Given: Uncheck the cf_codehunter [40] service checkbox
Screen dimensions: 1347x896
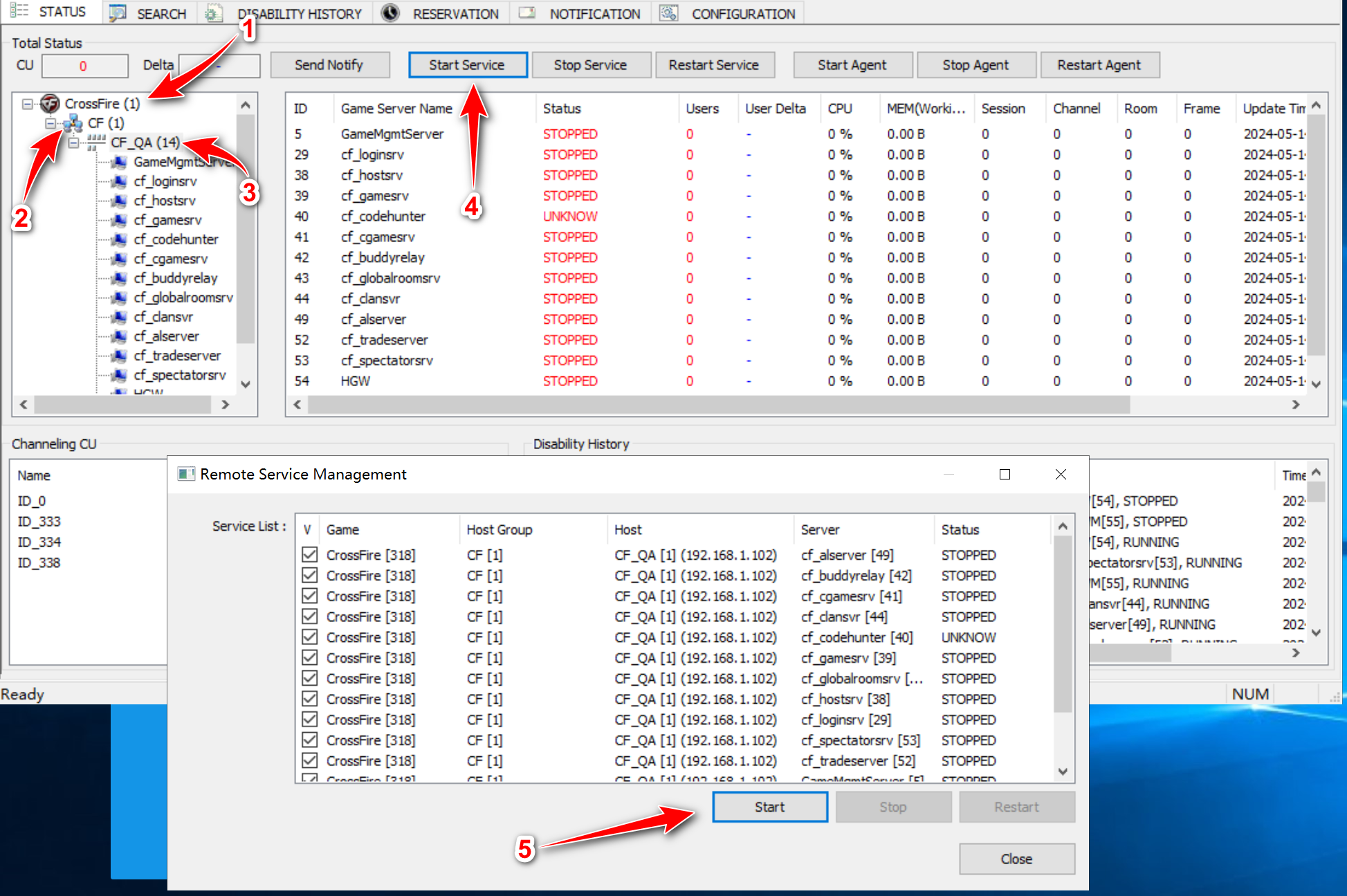Looking at the screenshot, I should (310, 637).
